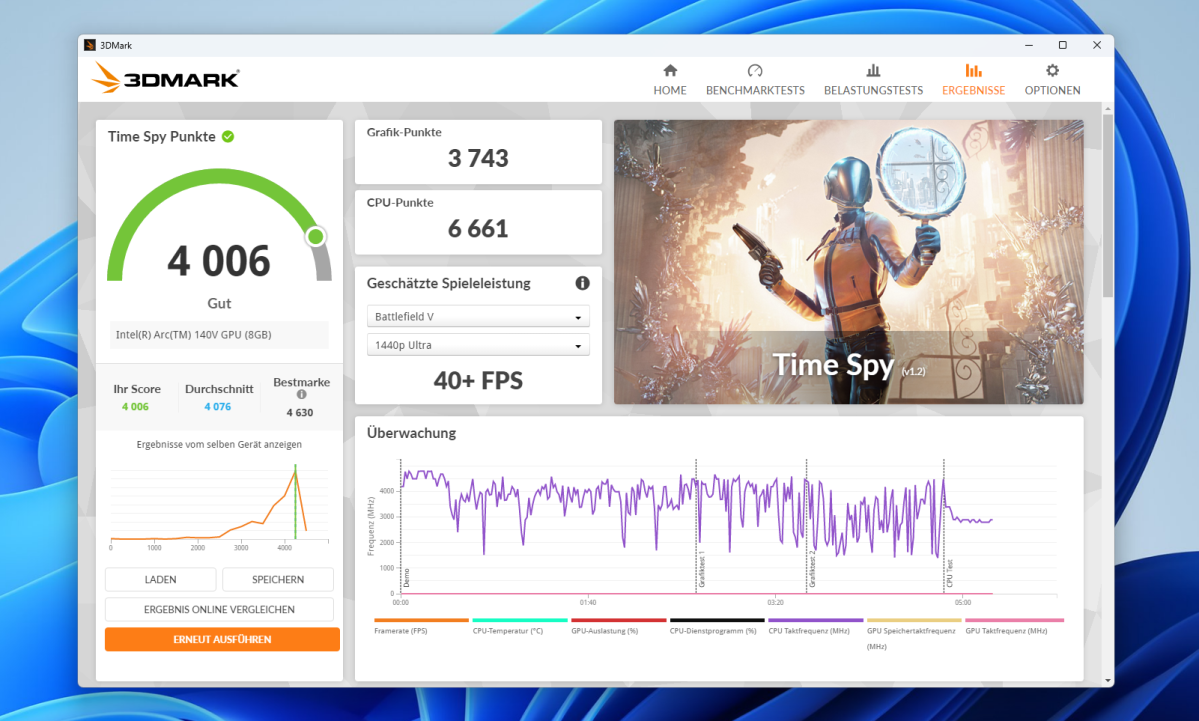Toggle the Framerate (FPS) legend swatch
The width and height of the screenshot is (1199, 721).
(421, 620)
